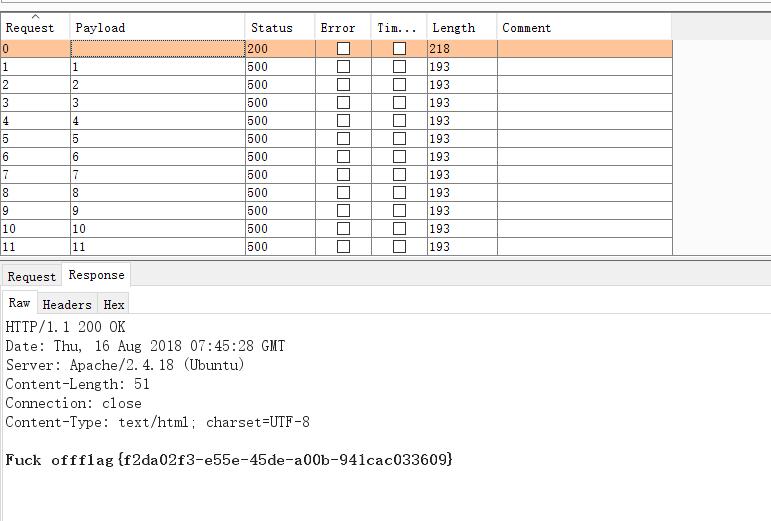The image size is (771, 521).
Task: Open the Headers view tab
Action: tap(67, 304)
